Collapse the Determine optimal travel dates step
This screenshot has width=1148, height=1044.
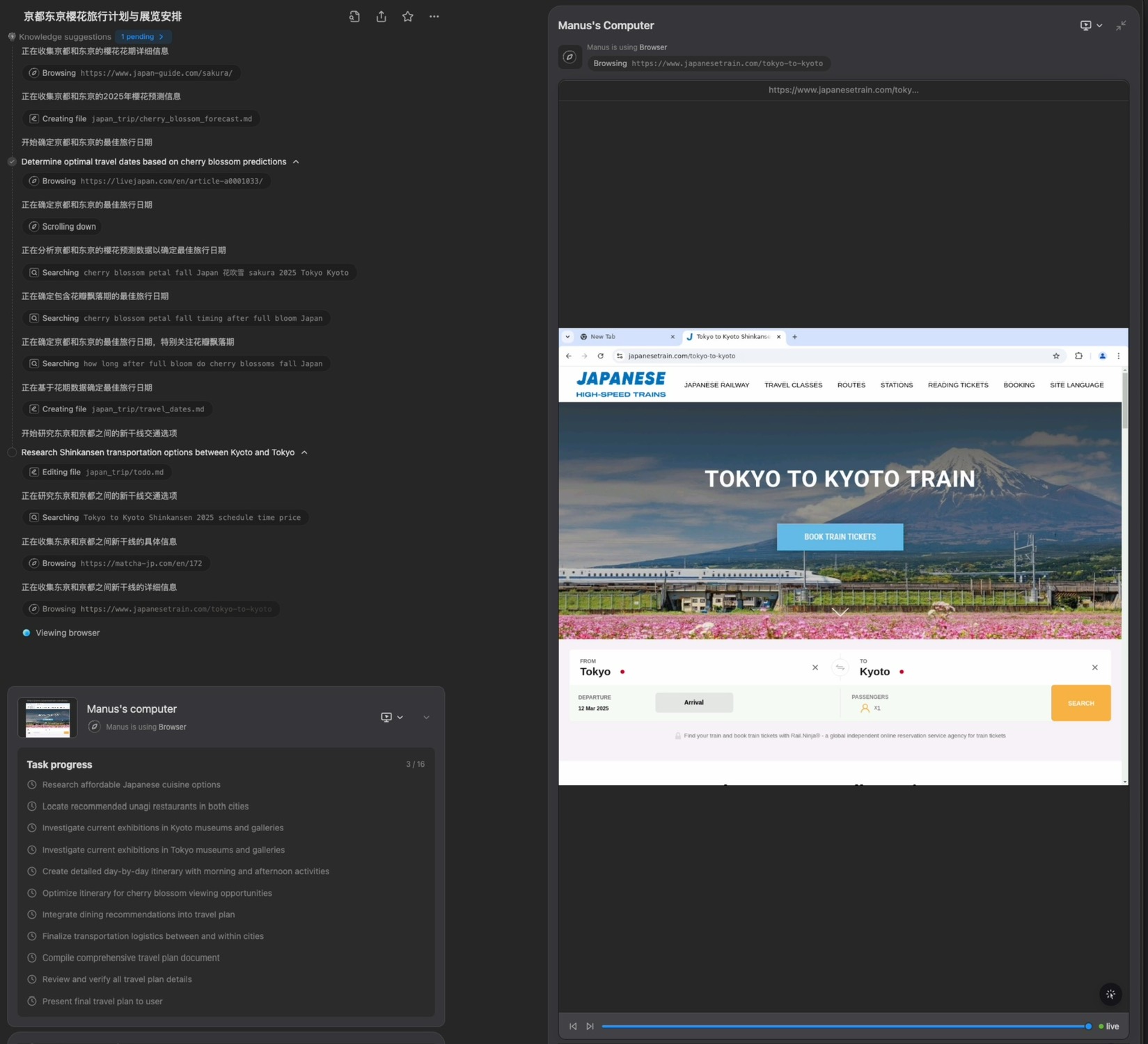pos(296,161)
